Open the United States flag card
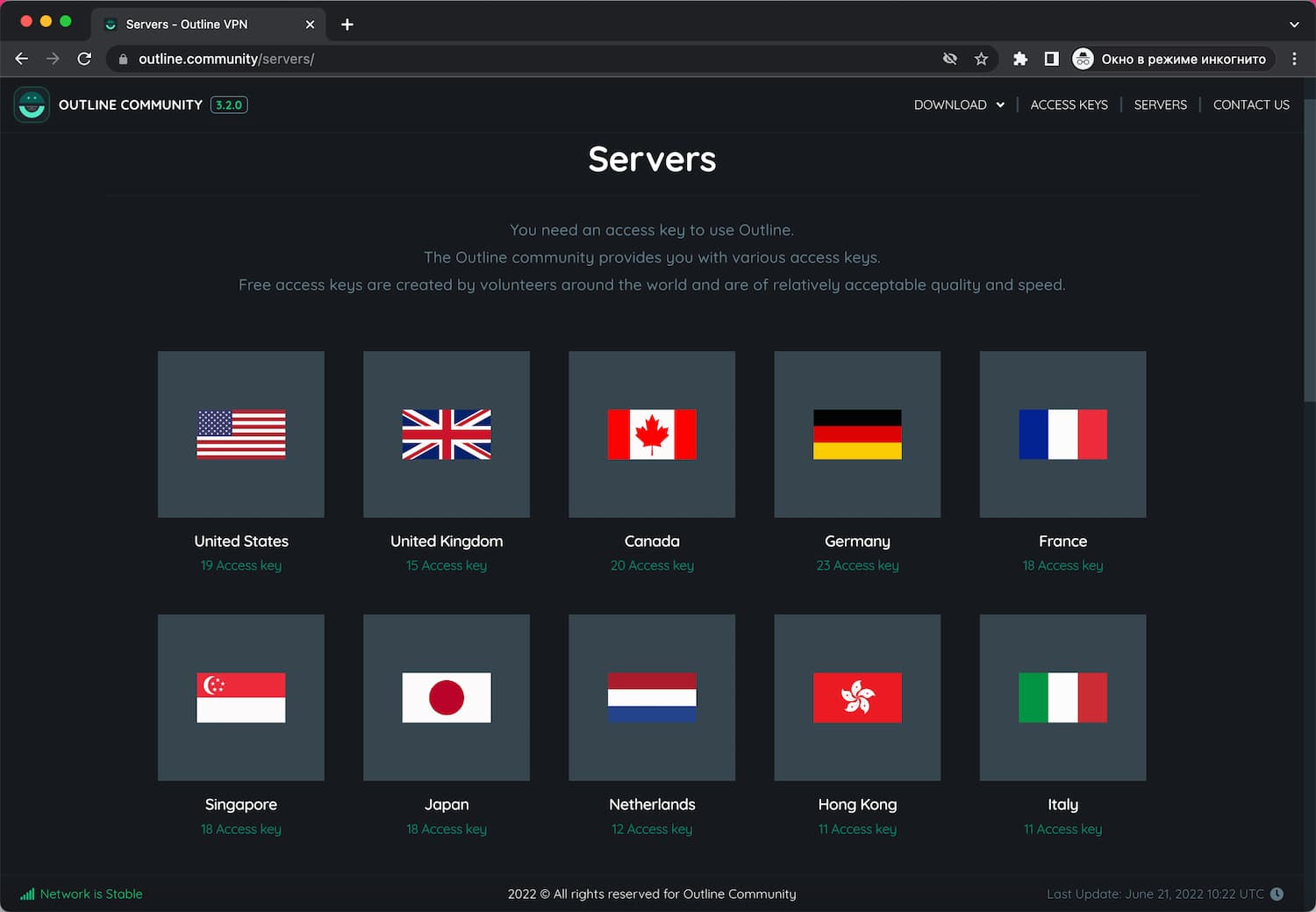Image resolution: width=1316 pixels, height=912 pixels. click(x=241, y=434)
